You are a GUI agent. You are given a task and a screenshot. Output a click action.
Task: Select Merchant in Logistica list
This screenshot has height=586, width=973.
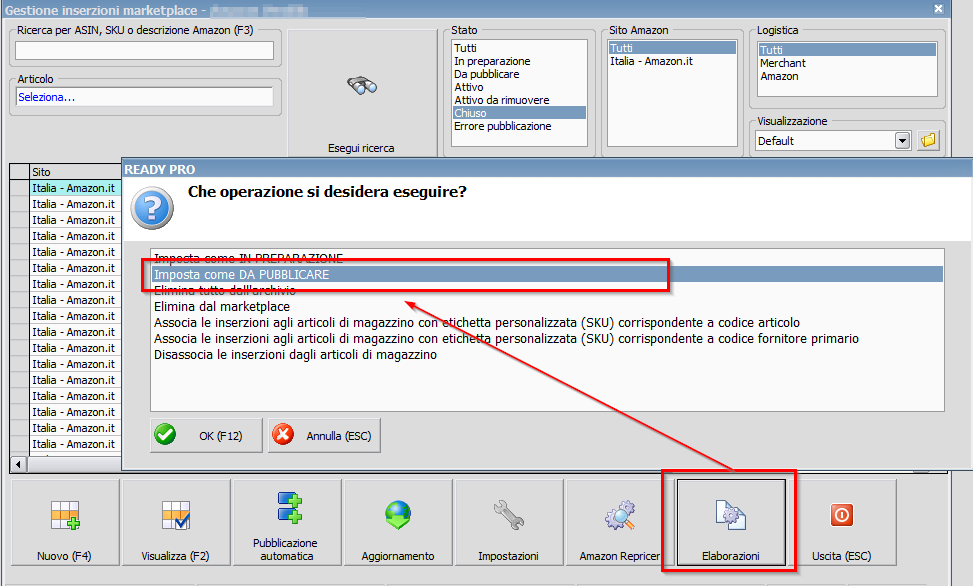[847, 63]
